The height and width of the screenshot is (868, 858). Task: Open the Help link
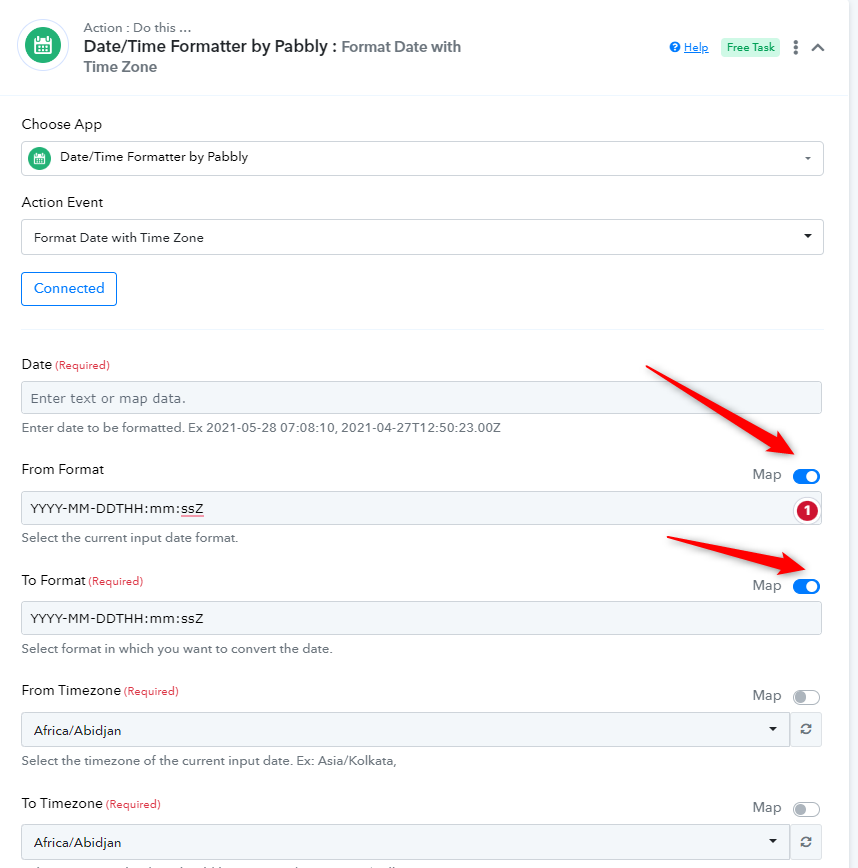[x=696, y=48]
